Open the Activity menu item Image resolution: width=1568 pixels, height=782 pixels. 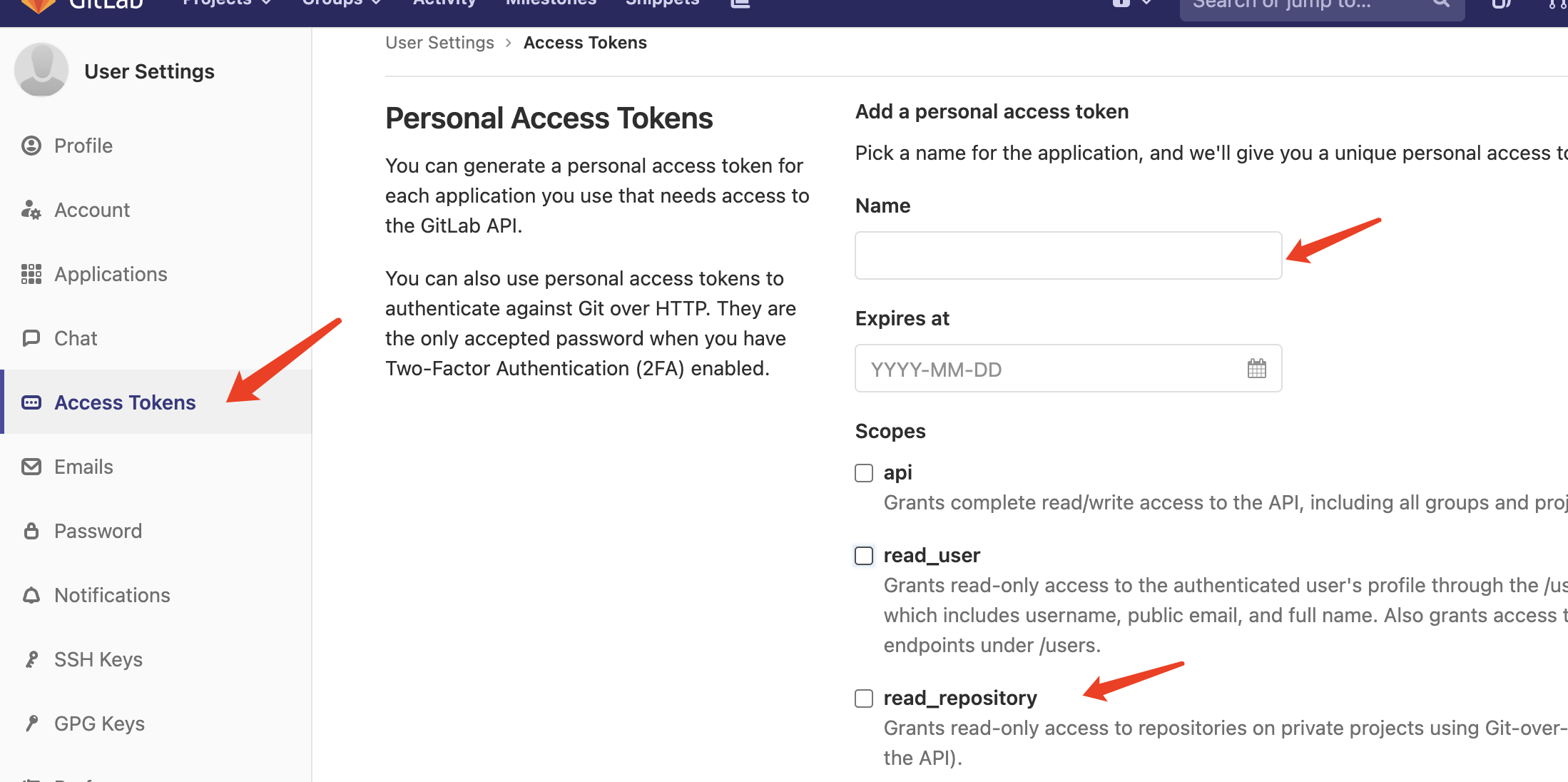[444, 4]
